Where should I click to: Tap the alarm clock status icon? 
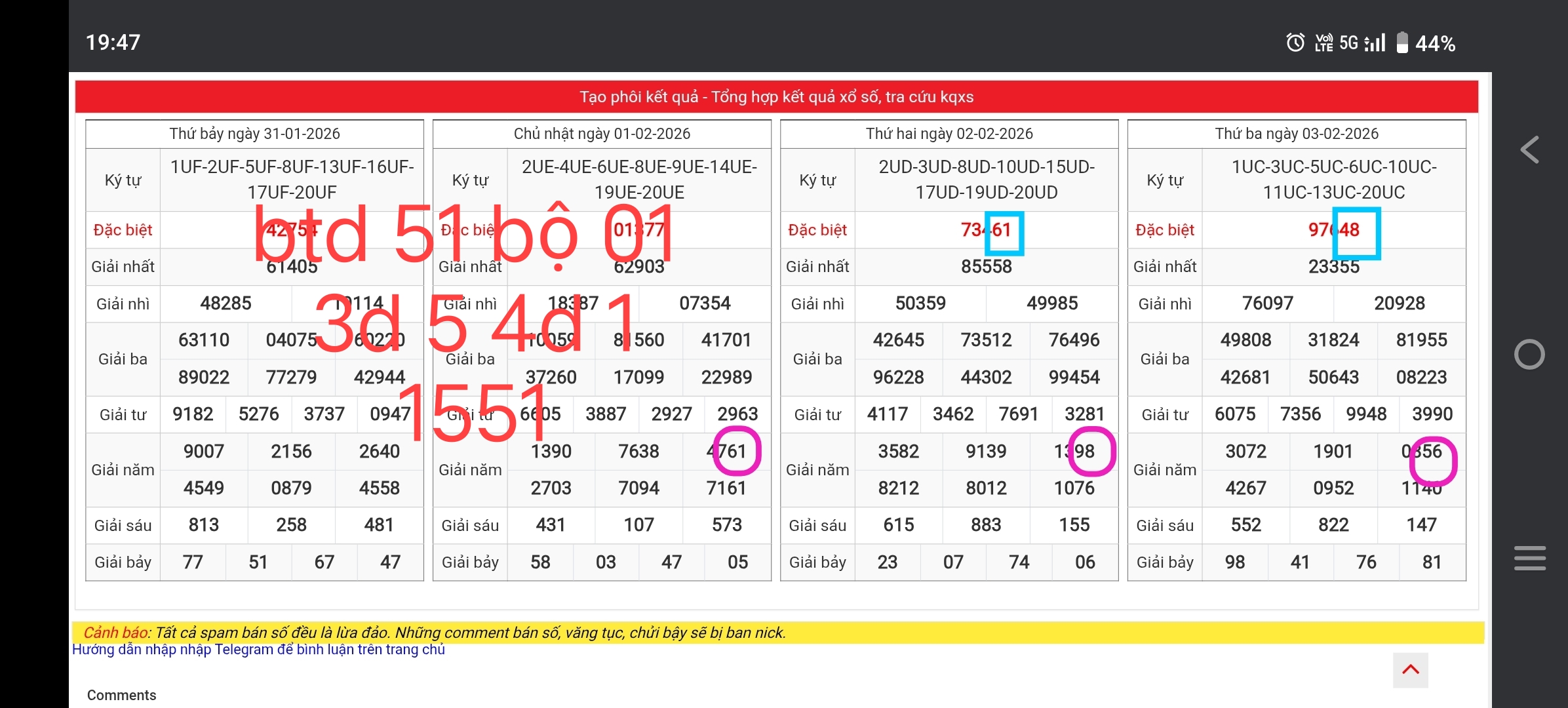coord(1295,43)
